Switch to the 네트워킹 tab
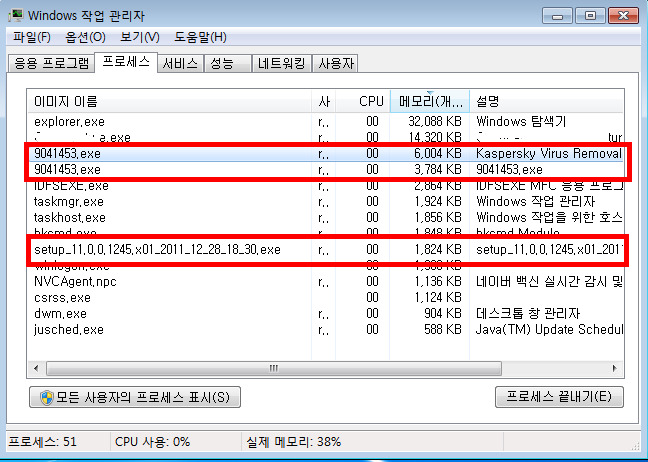The height and width of the screenshot is (462, 648). coord(282,64)
